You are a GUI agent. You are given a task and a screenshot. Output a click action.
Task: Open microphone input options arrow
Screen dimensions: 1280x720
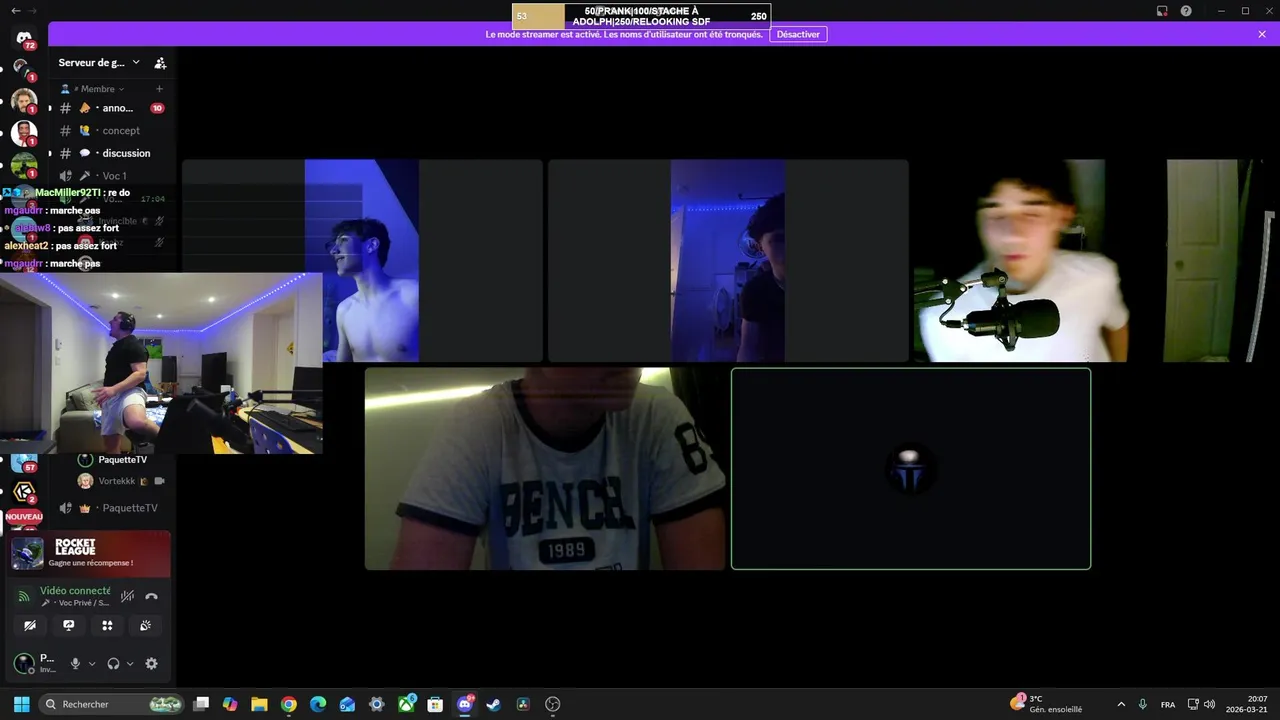[92, 663]
